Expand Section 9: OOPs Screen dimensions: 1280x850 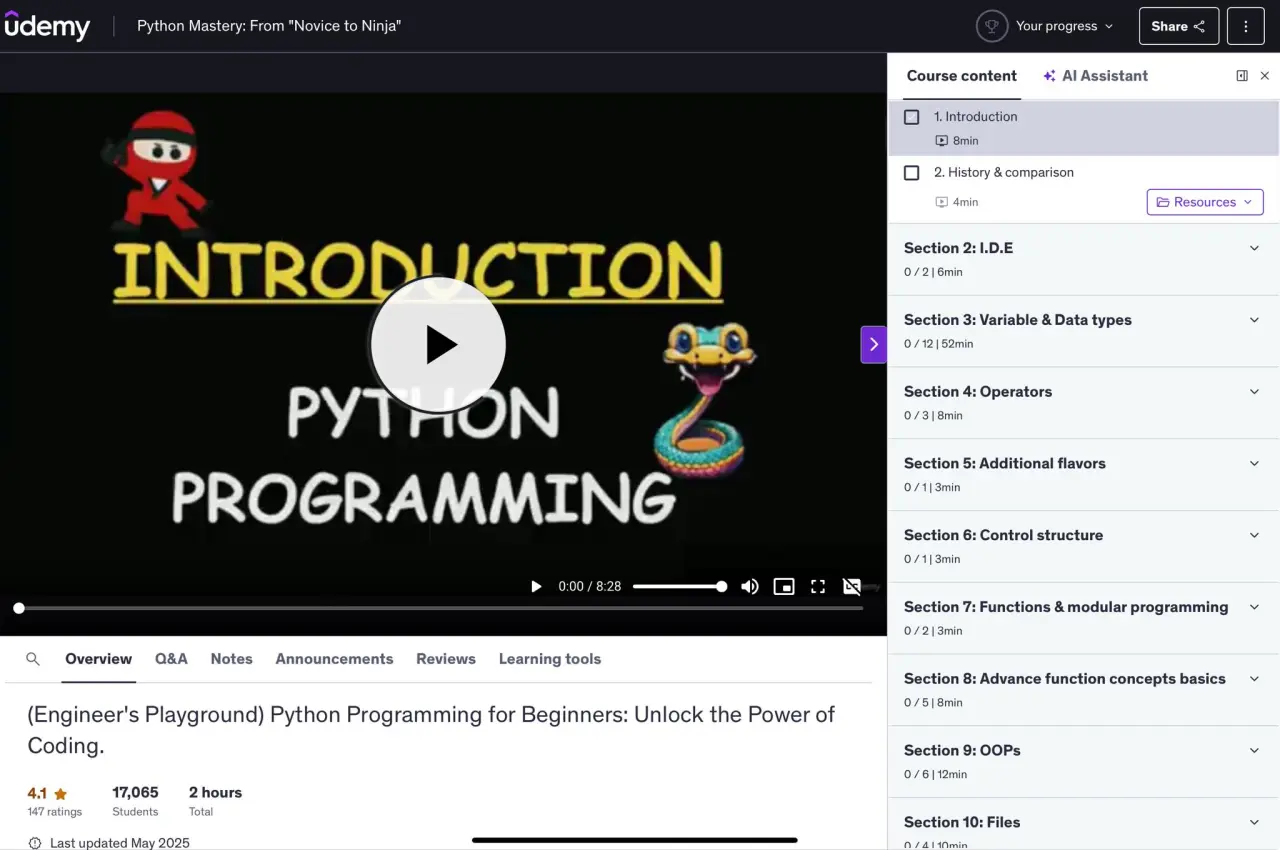[1083, 762]
